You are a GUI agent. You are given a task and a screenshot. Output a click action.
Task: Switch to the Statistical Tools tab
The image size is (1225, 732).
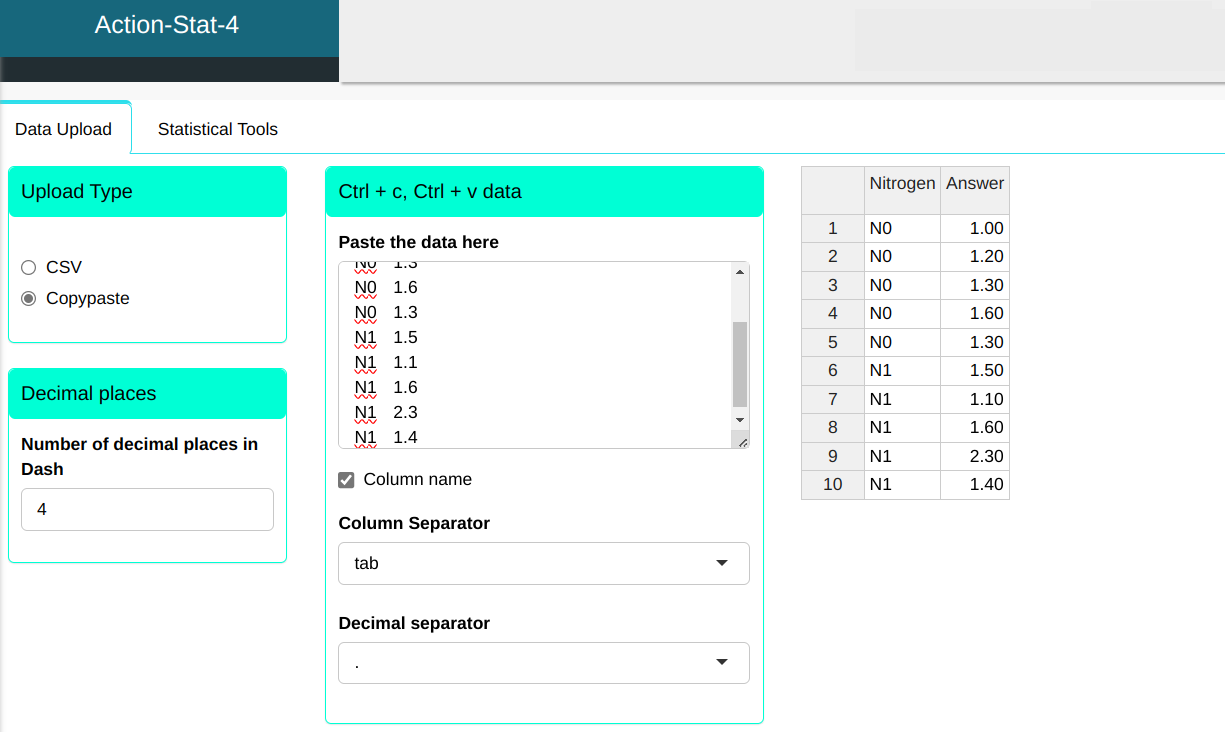click(217, 129)
